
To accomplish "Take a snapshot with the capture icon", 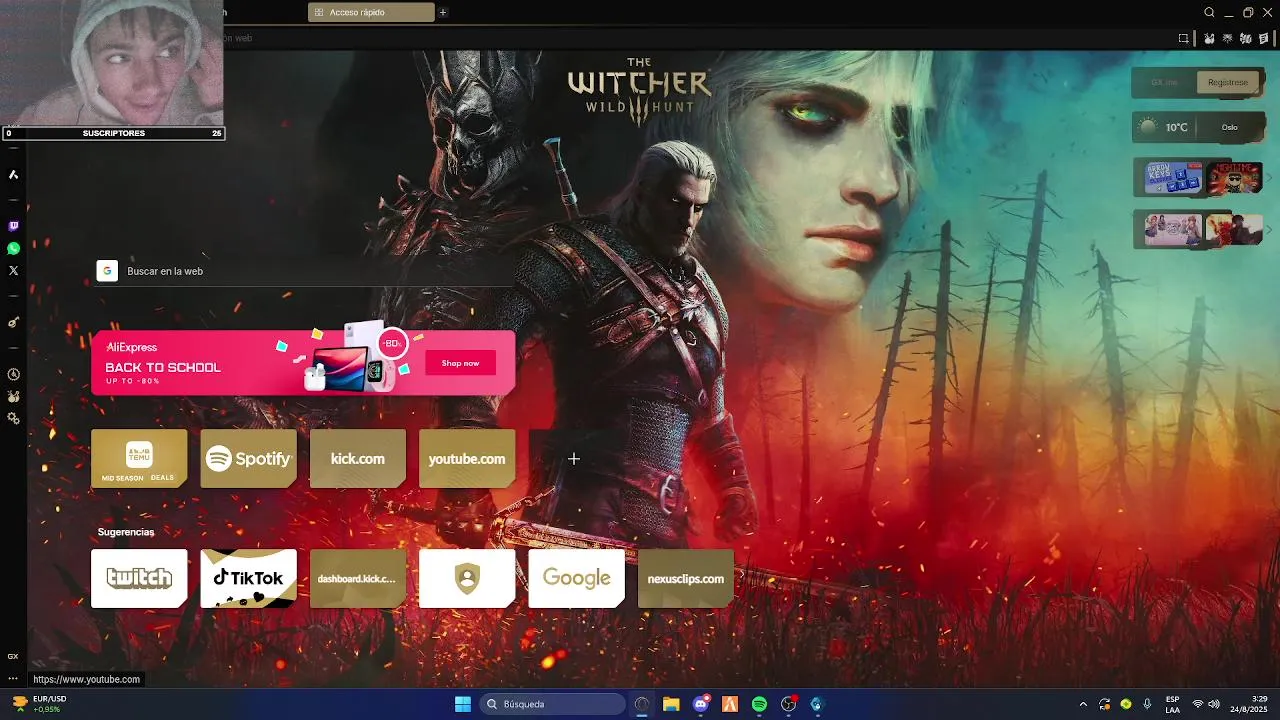I will click(1183, 38).
